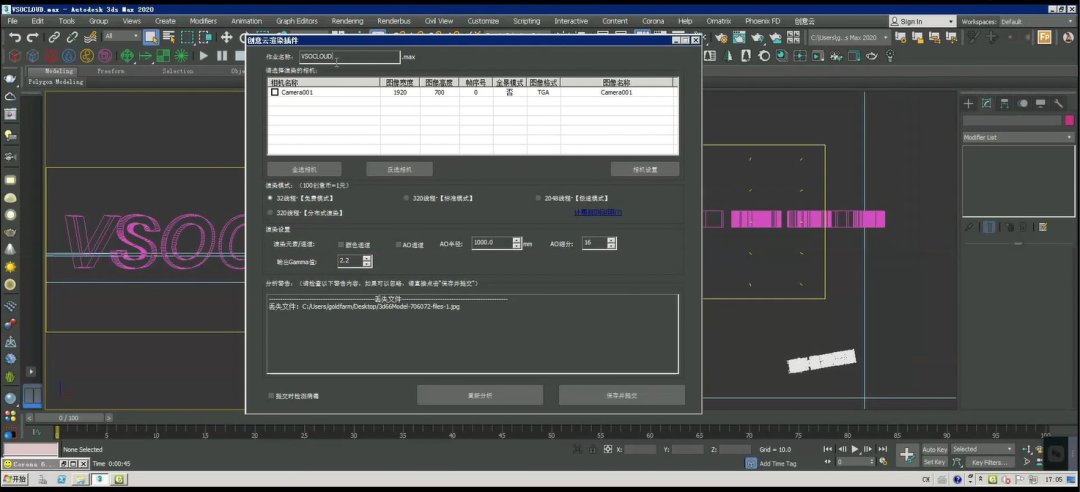Click the Undo arrow in main toolbar

point(14,37)
